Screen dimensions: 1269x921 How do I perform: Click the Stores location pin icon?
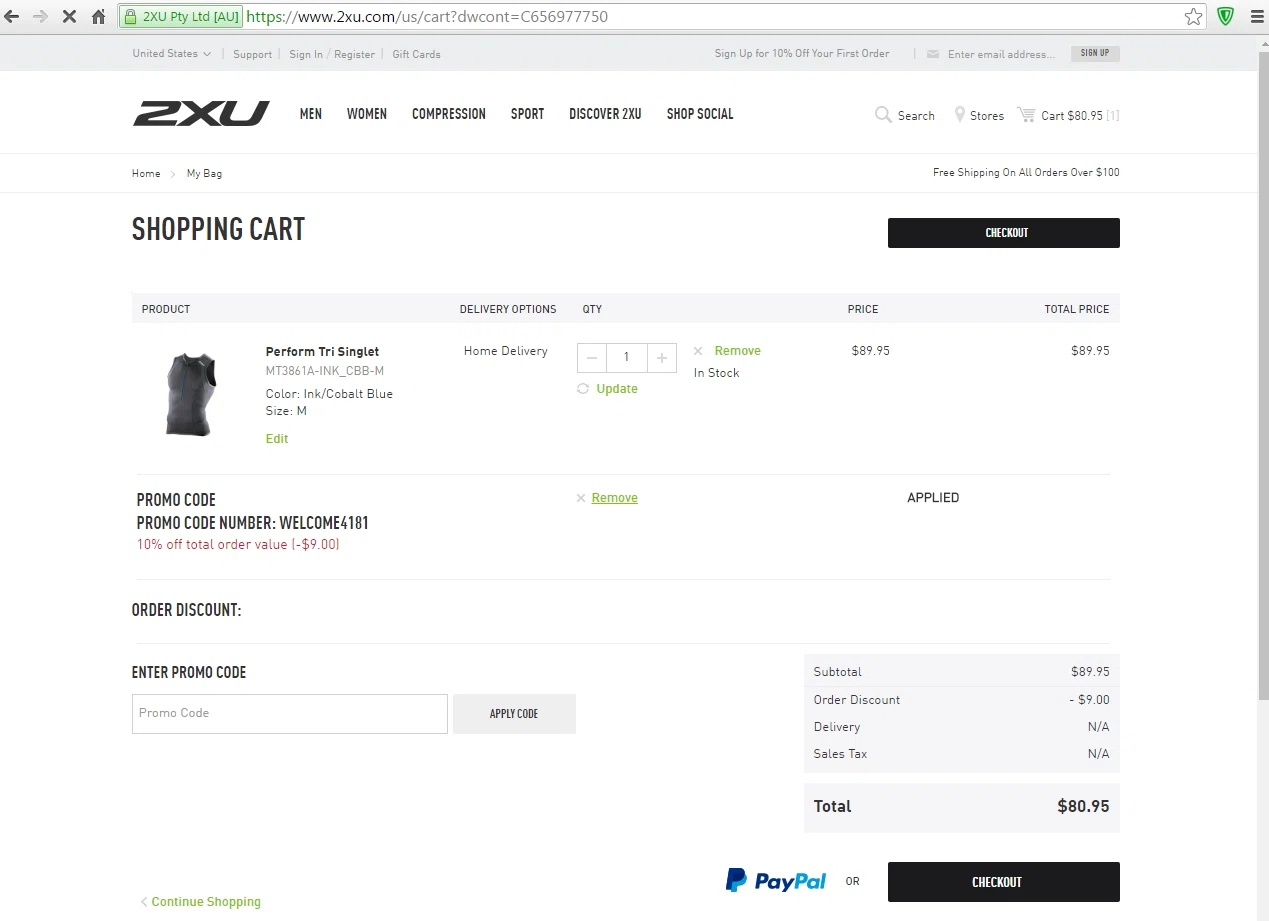(959, 115)
